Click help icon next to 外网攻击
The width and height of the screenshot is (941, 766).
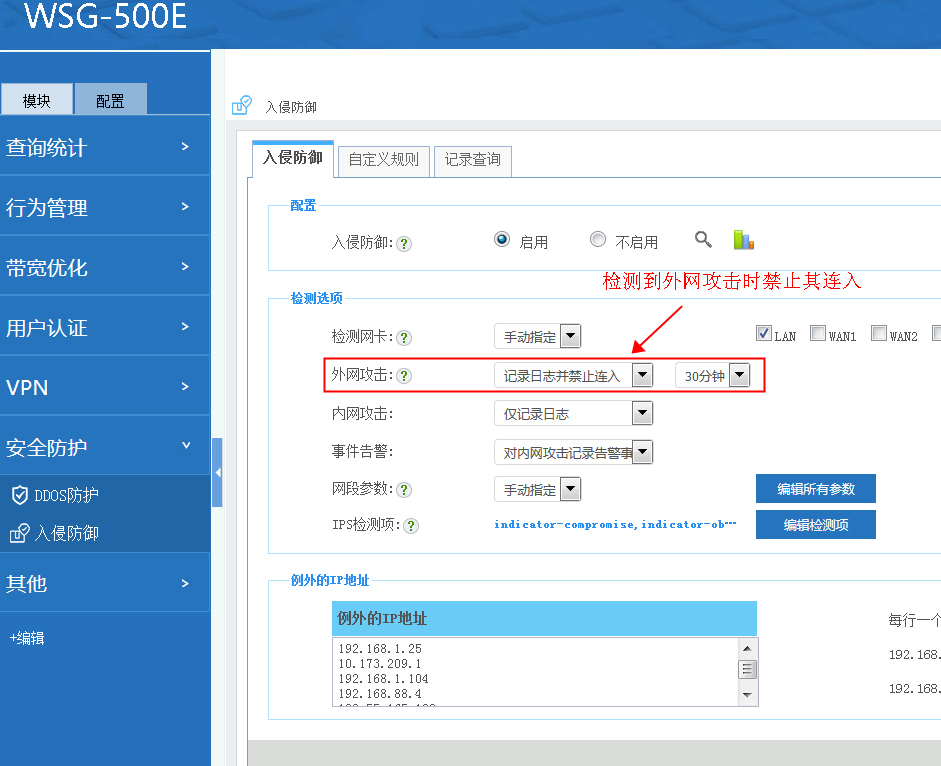(x=404, y=376)
